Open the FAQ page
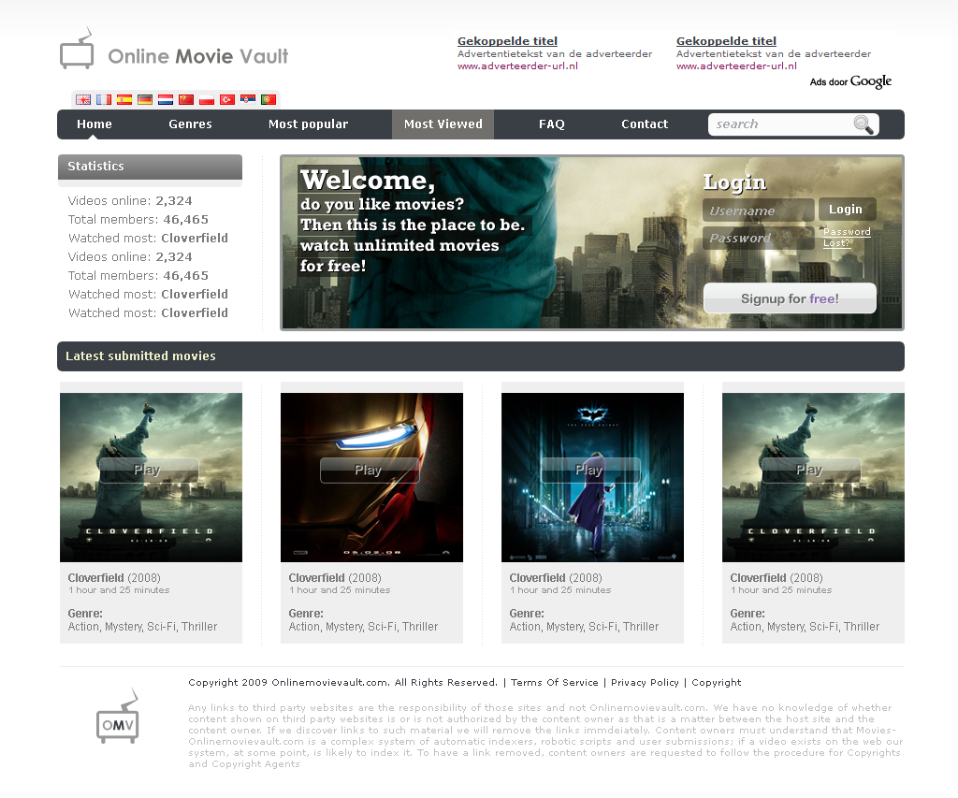 pos(552,124)
